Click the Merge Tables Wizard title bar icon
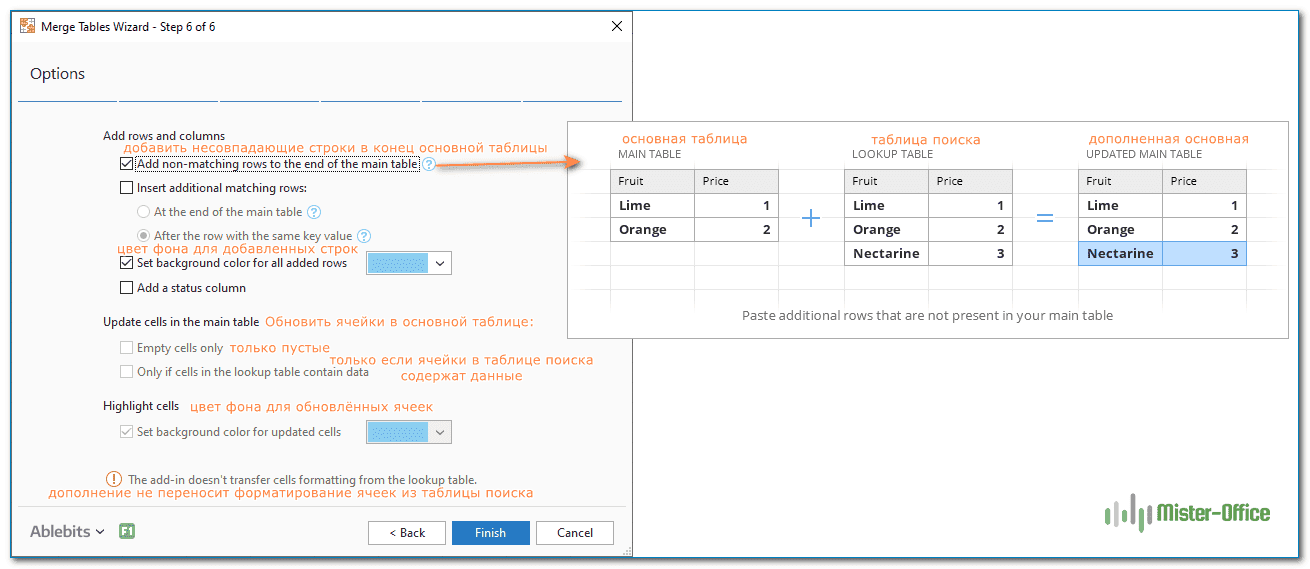This screenshot has height=569, width=1310. coord(28,27)
